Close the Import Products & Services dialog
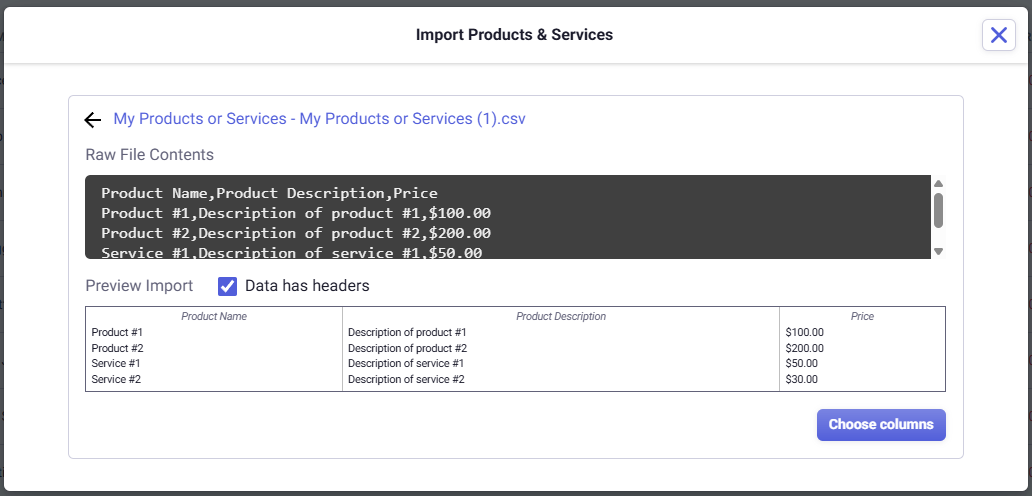Screen dimensions: 1032x496 click(998, 35)
